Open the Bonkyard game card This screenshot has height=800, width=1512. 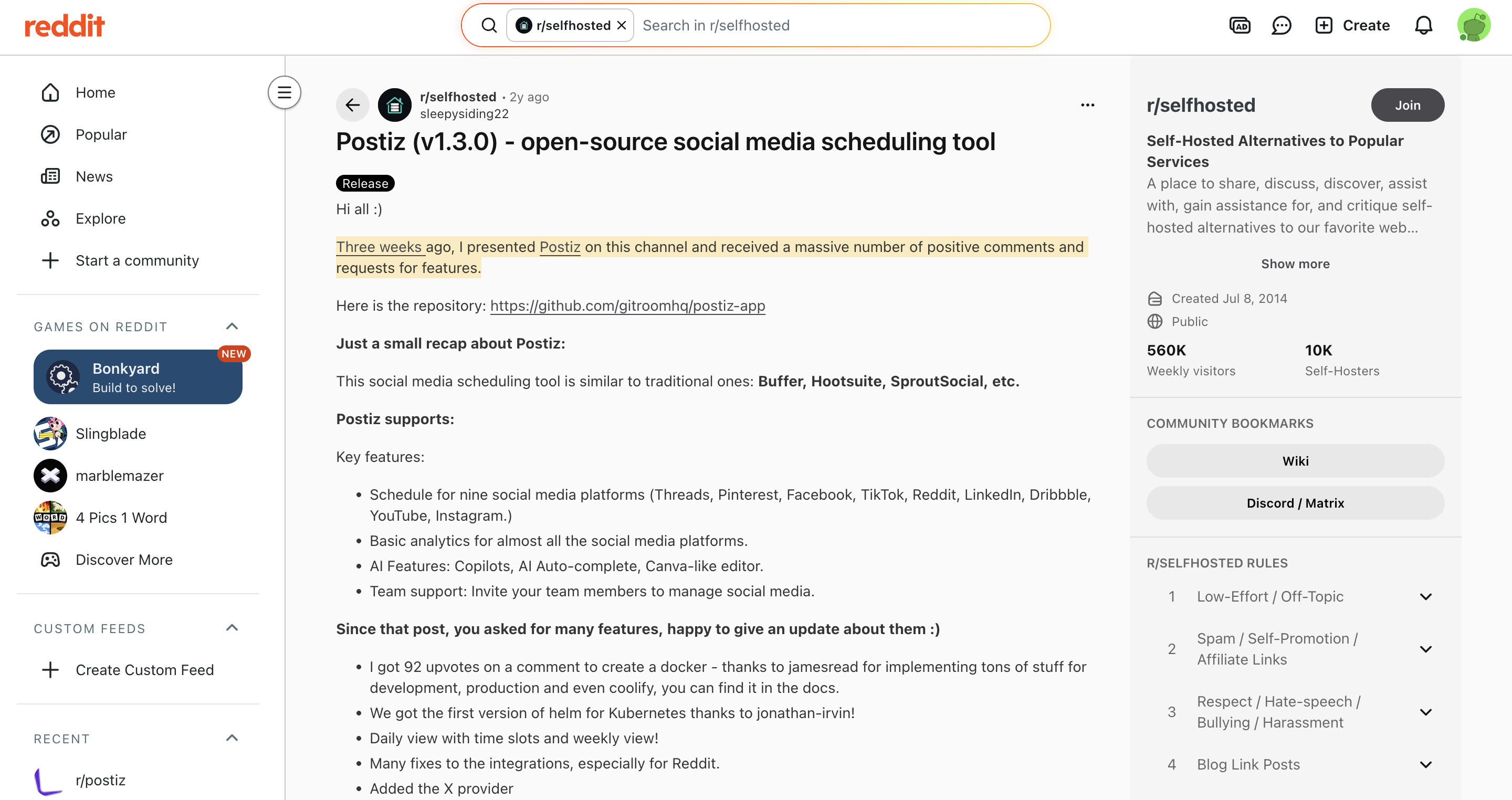click(139, 377)
